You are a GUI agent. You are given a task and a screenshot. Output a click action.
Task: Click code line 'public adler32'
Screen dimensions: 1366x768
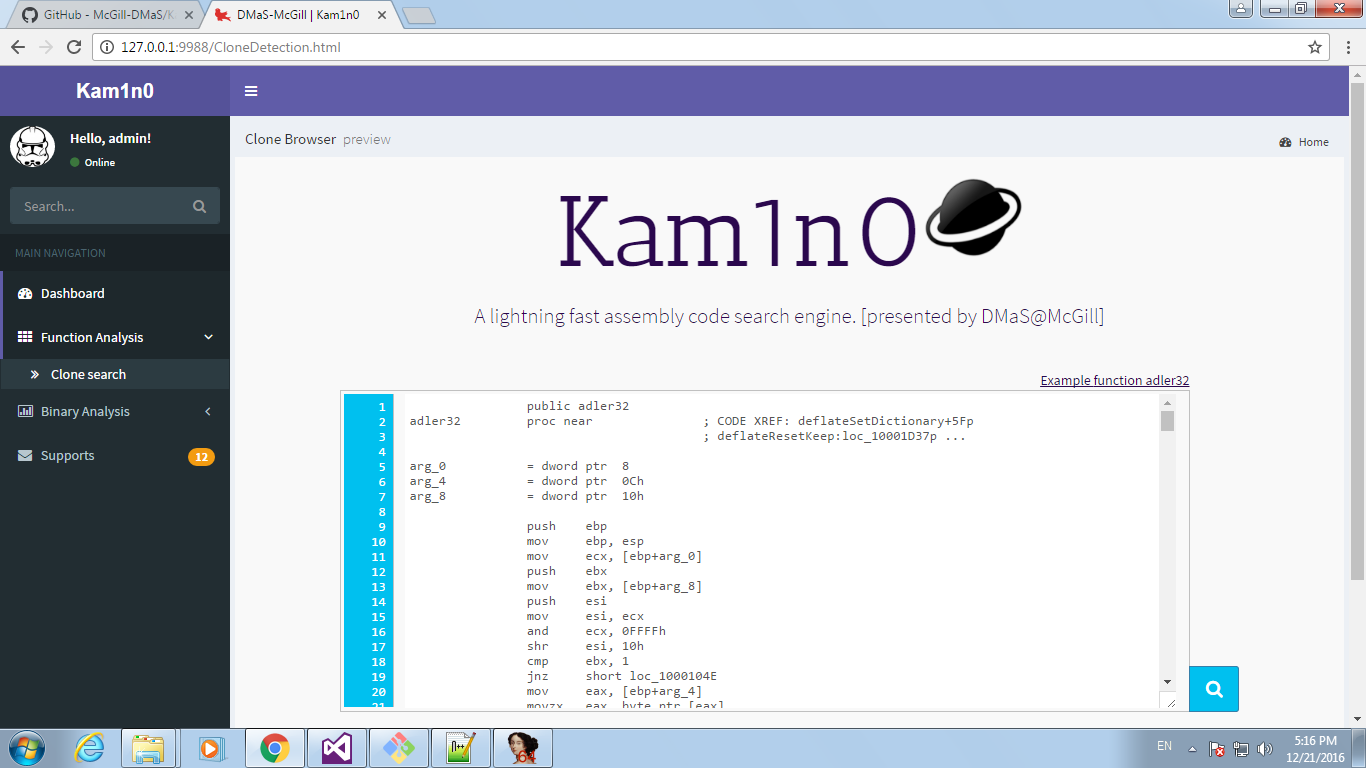pos(578,406)
